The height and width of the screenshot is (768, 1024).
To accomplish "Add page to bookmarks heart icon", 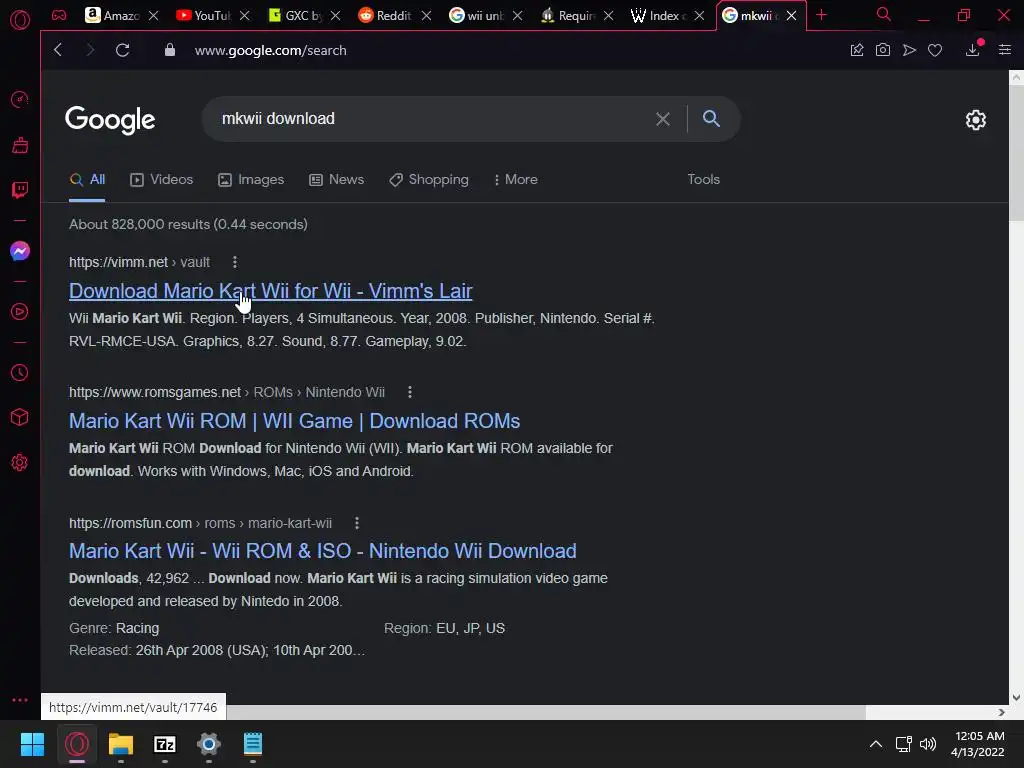I will point(935,50).
